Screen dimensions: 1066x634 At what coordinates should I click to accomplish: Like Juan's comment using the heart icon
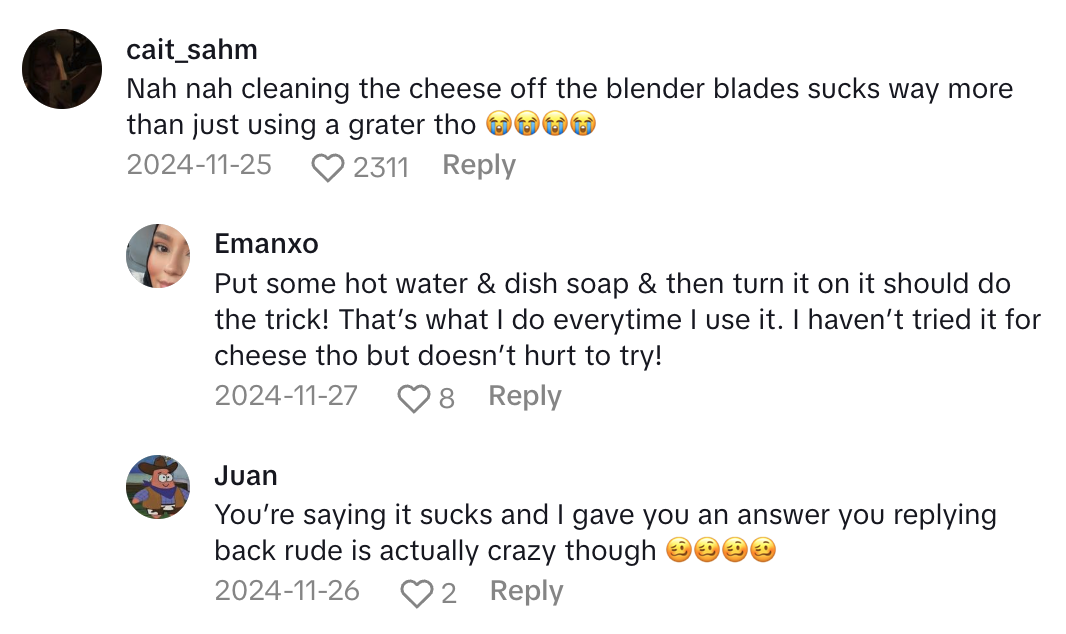pyautogui.click(x=420, y=592)
